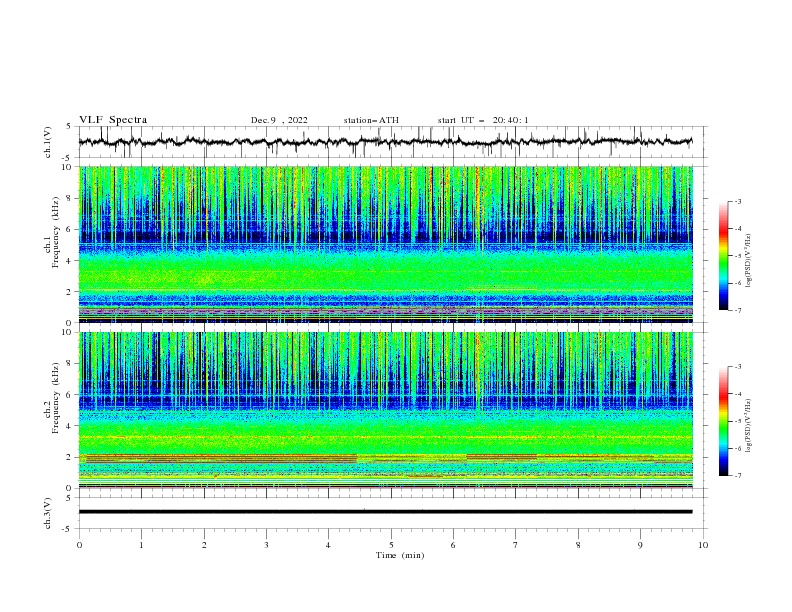Click the "VLF Spectra" plot title
The image size is (792, 612).
tap(113, 120)
